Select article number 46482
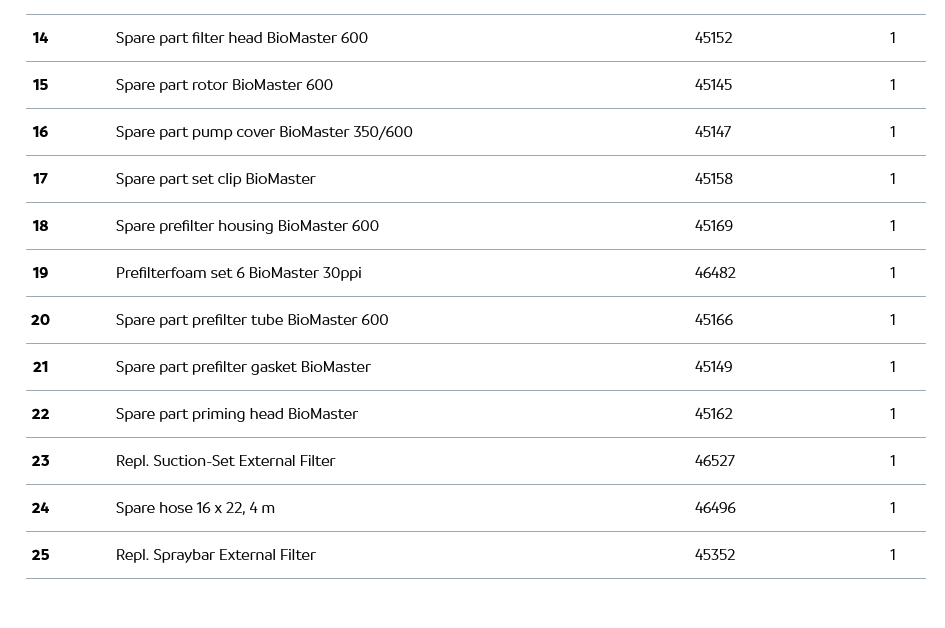This screenshot has width=945, height=628. point(715,273)
